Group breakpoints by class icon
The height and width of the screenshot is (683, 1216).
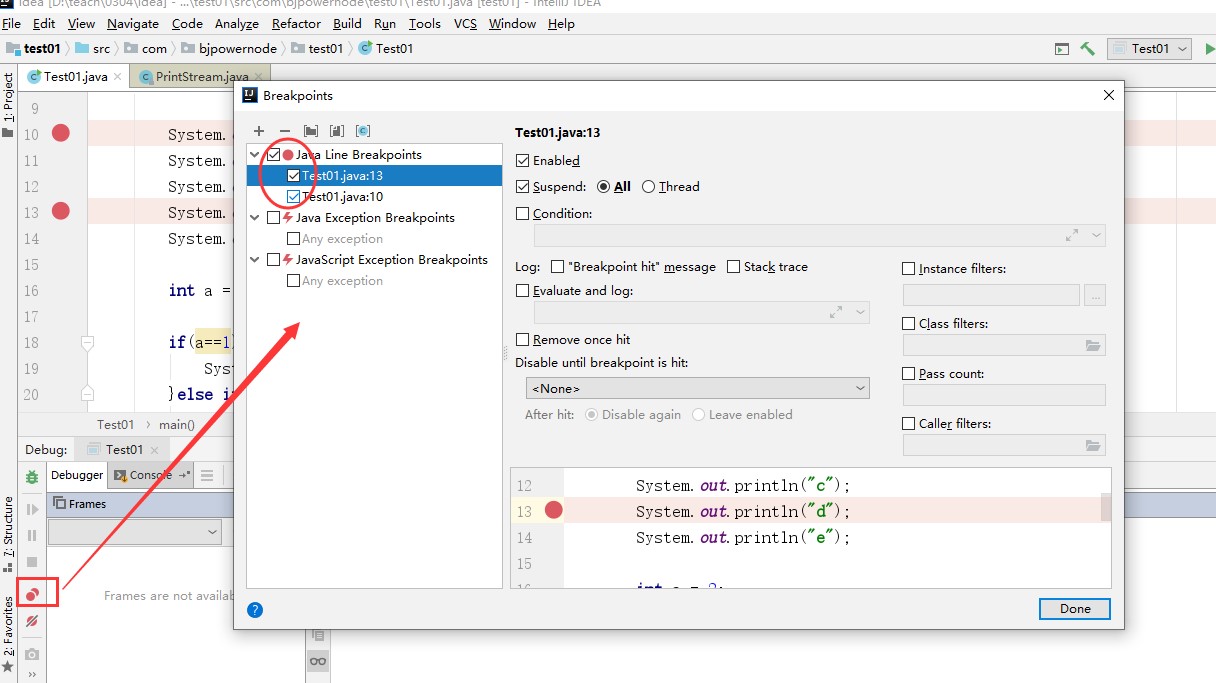click(x=363, y=131)
